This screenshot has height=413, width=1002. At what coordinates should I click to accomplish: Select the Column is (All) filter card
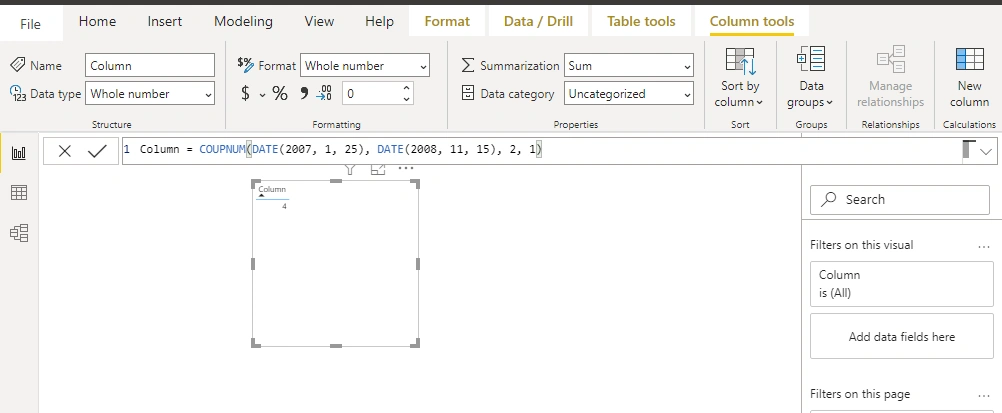point(902,284)
